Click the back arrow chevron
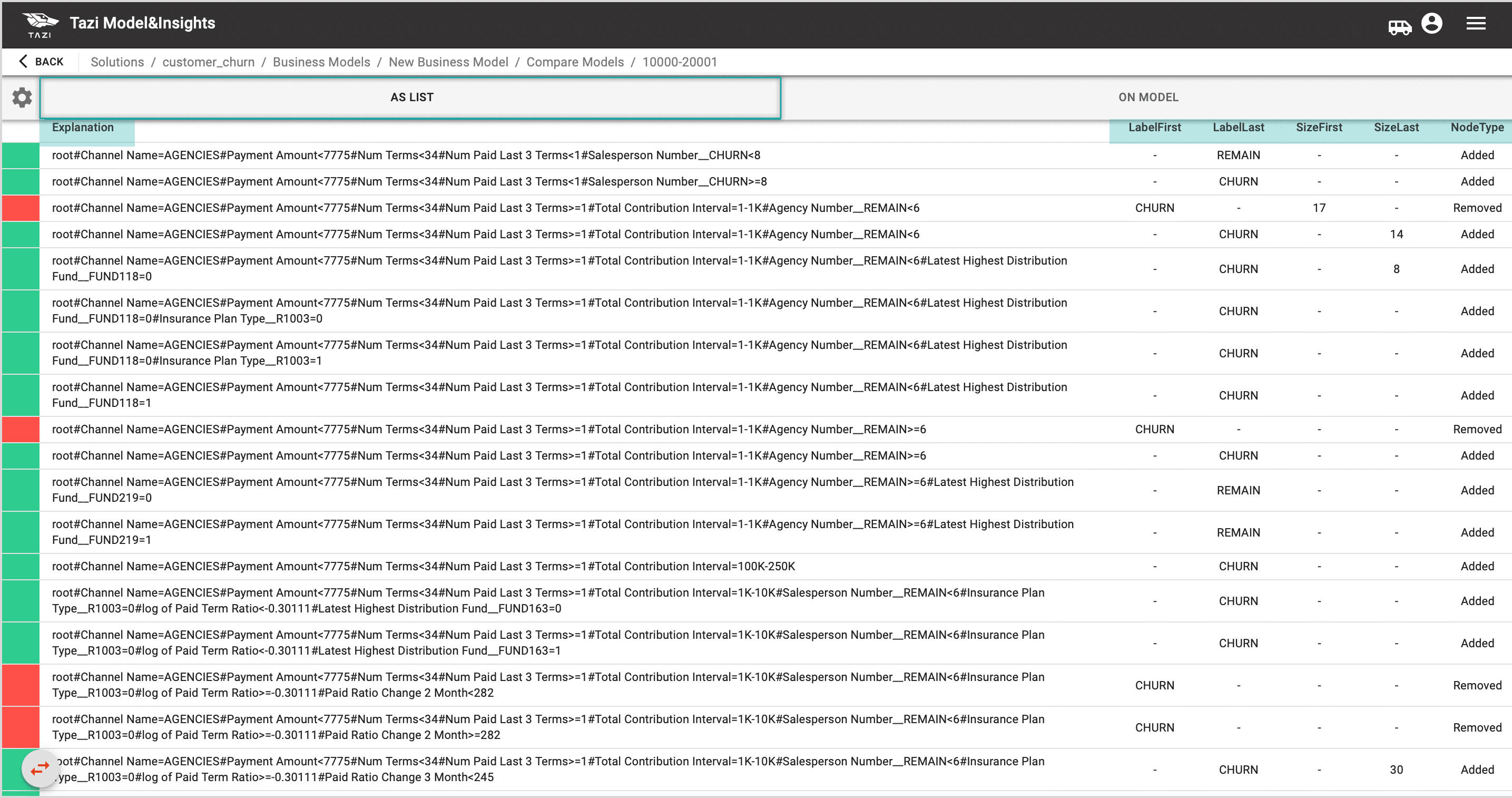Image resolution: width=1512 pixels, height=798 pixels. point(23,61)
